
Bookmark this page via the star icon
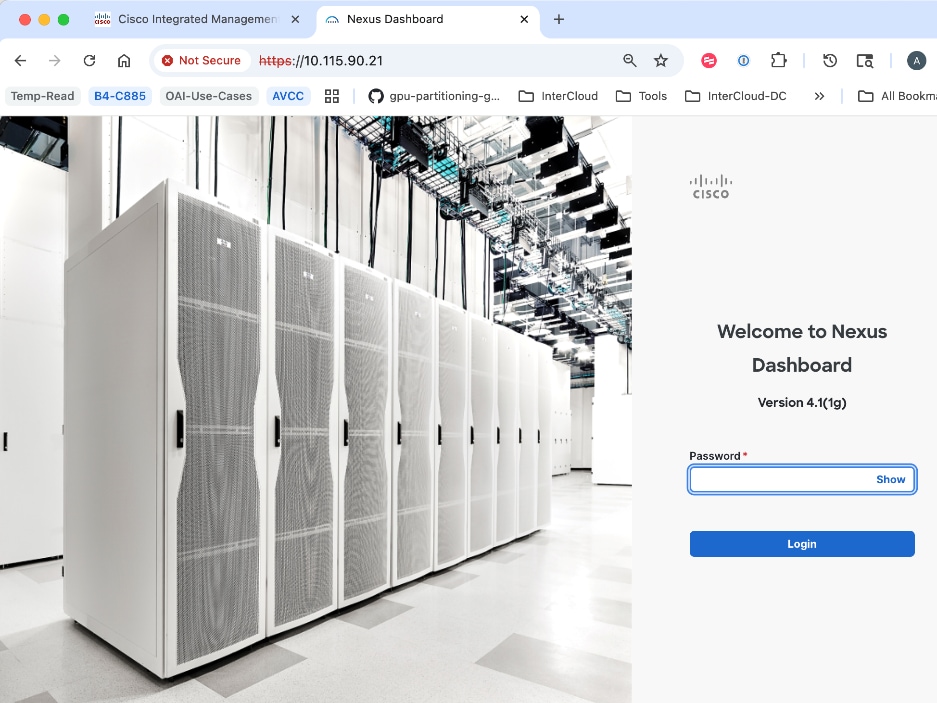click(x=660, y=60)
